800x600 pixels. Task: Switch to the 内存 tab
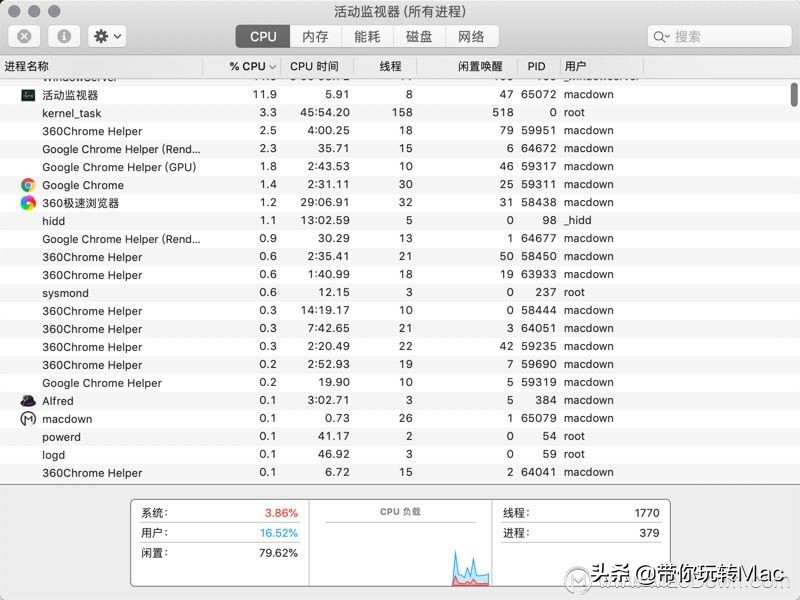[x=310, y=36]
